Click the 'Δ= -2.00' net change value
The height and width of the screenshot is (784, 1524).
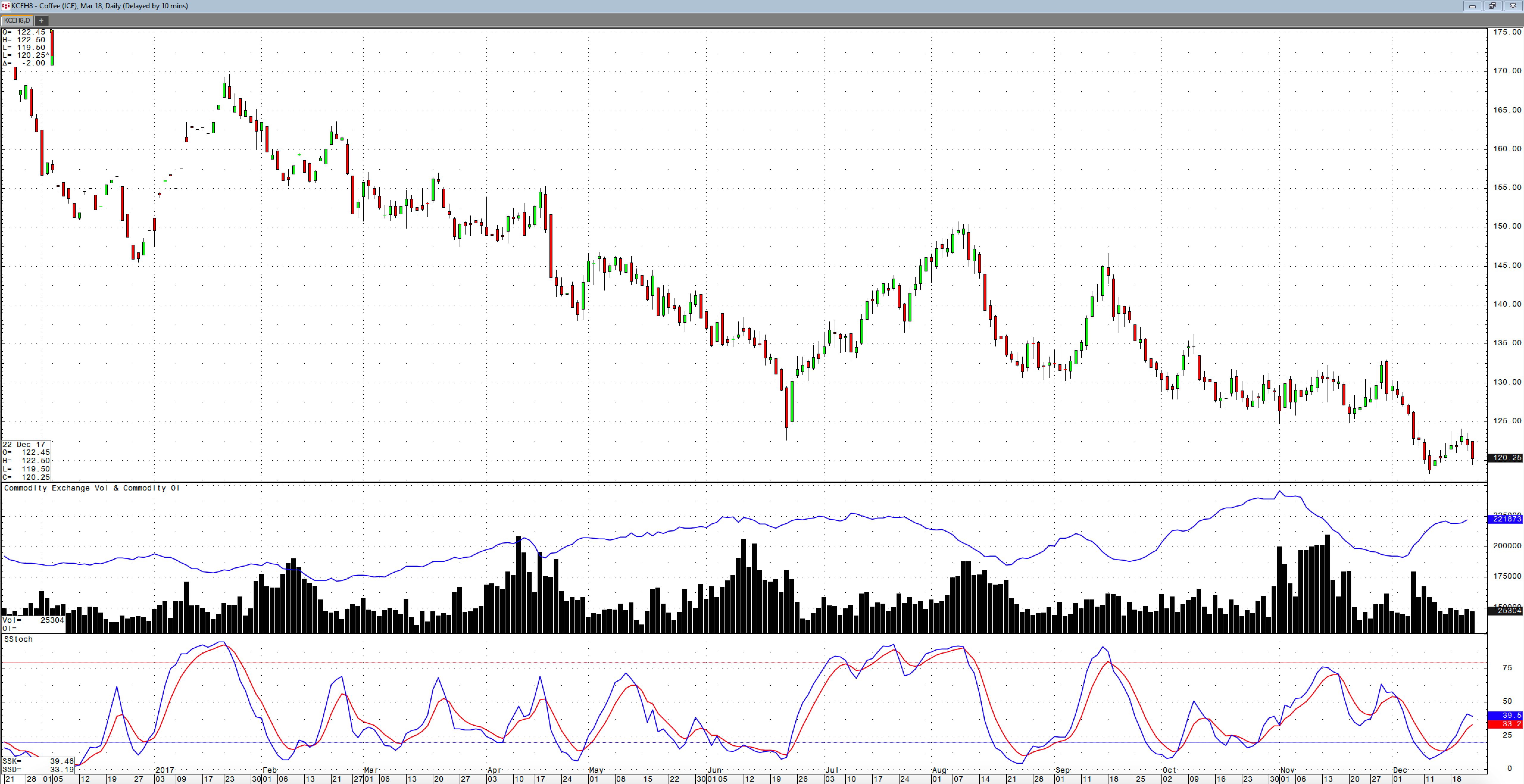(24, 63)
